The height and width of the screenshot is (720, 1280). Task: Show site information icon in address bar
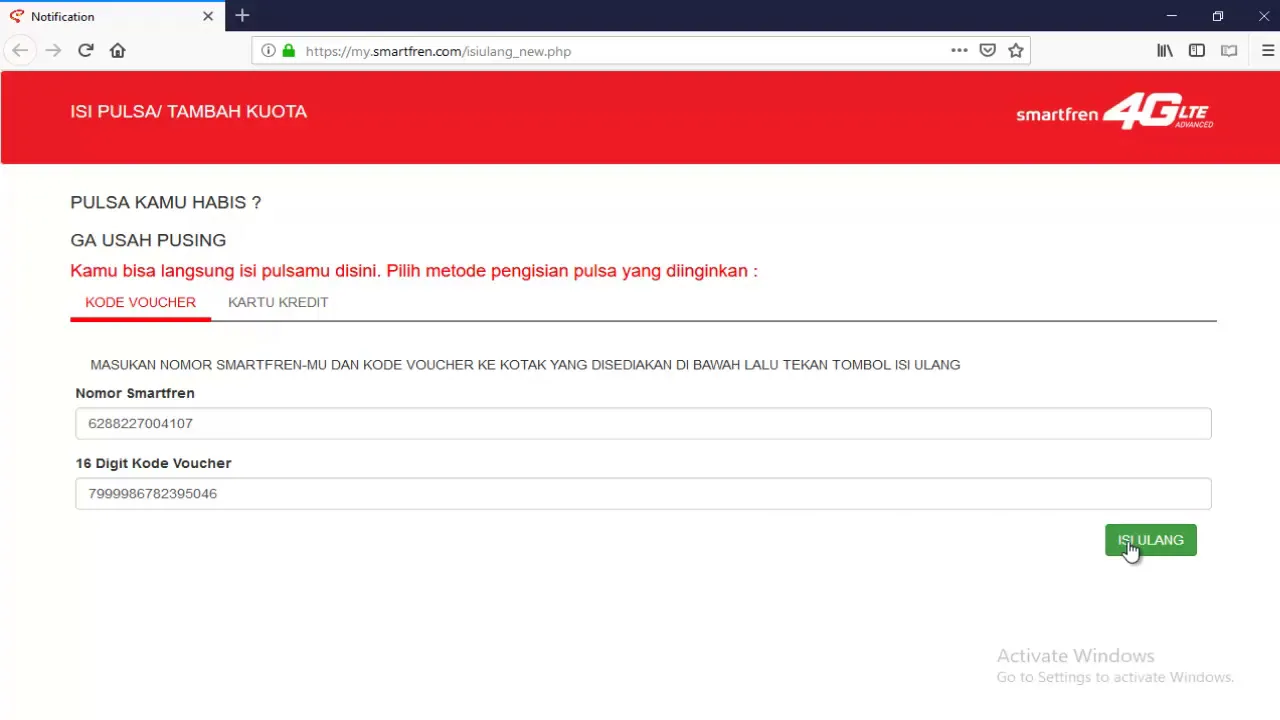268,50
